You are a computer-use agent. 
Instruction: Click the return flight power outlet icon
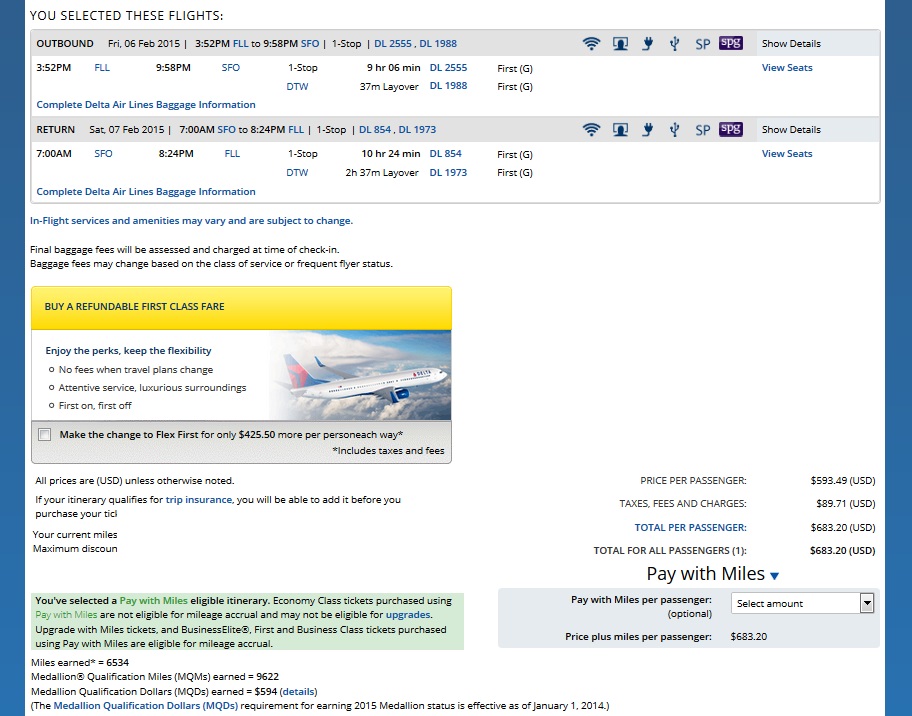[x=648, y=130]
